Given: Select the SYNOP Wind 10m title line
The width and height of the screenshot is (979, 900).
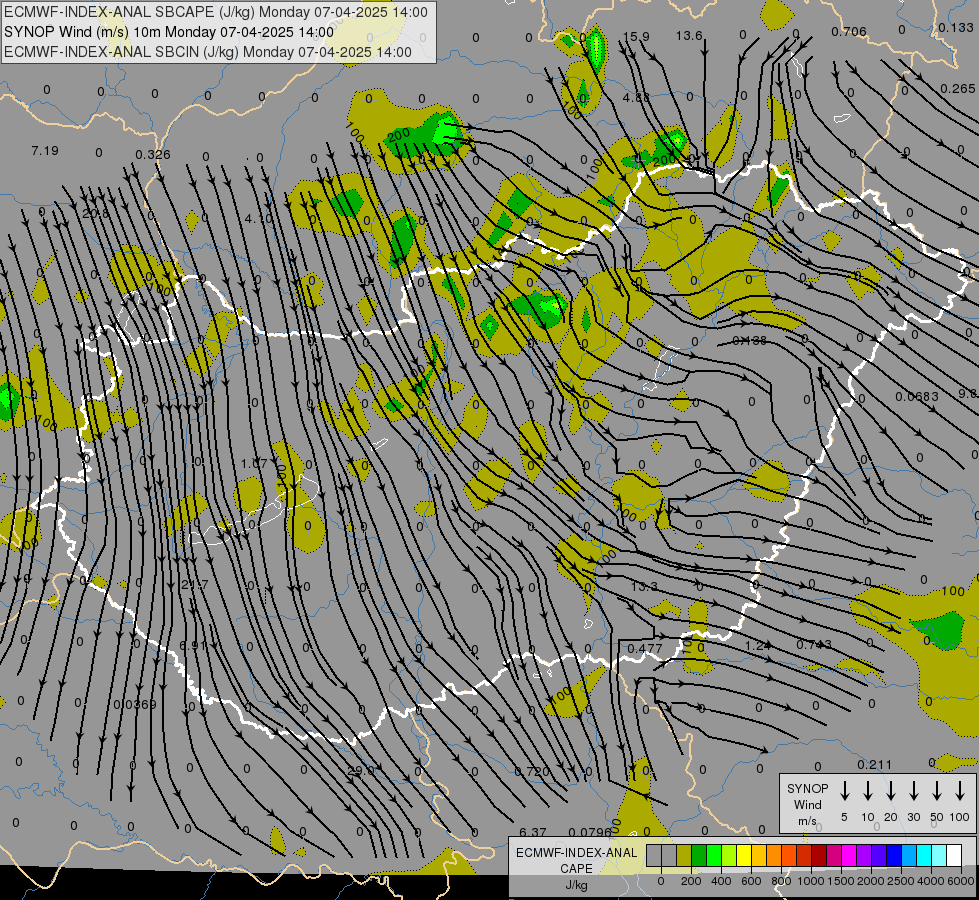Looking at the screenshot, I should click(x=169, y=32).
